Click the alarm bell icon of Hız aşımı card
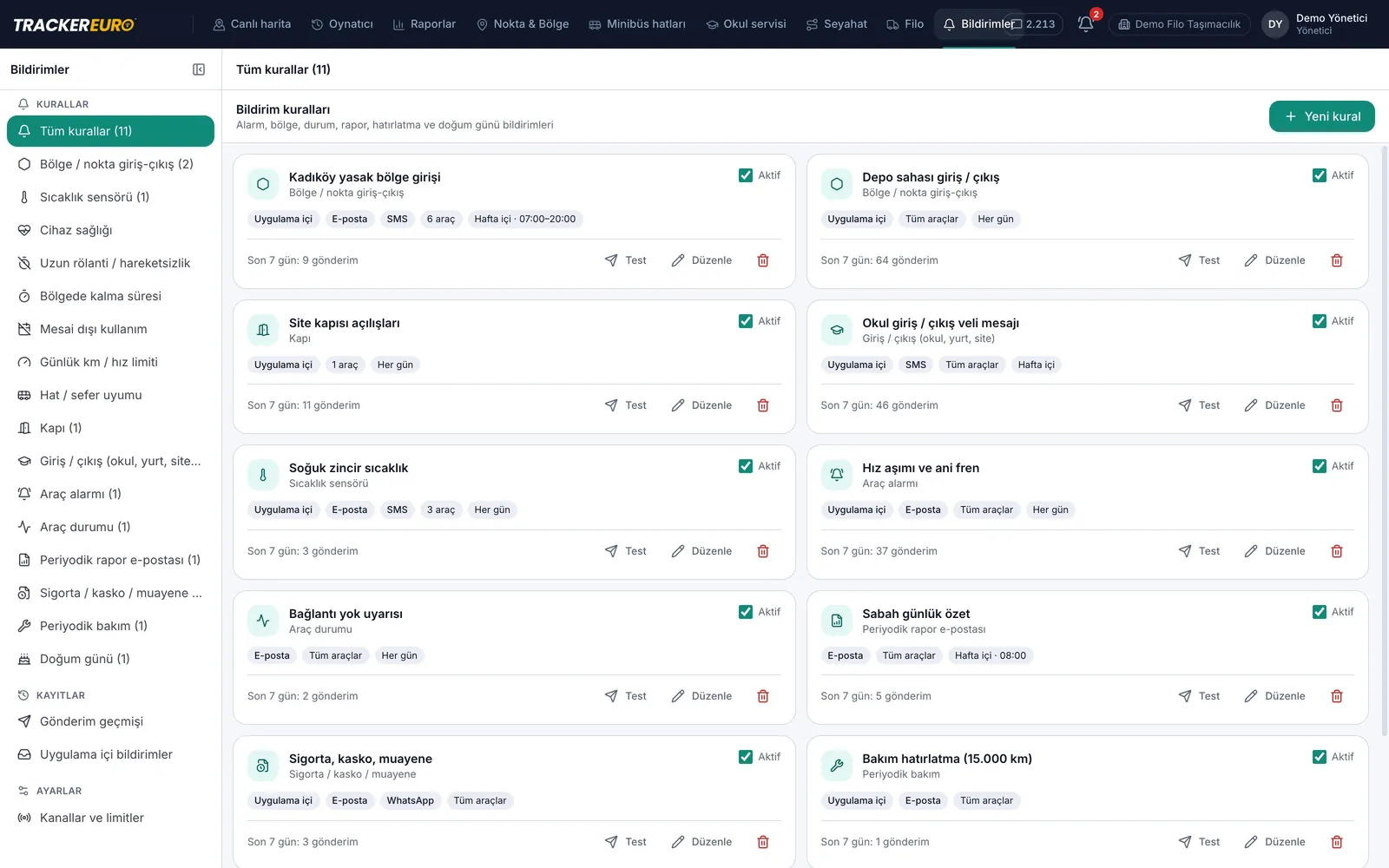 click(x=837, y=475)
